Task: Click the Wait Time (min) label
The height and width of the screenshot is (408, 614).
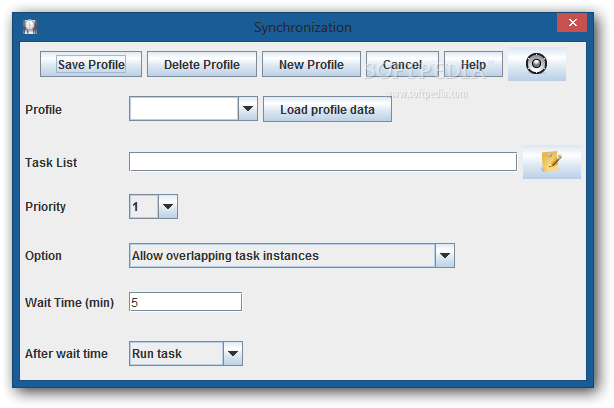Action: [69, 303]
